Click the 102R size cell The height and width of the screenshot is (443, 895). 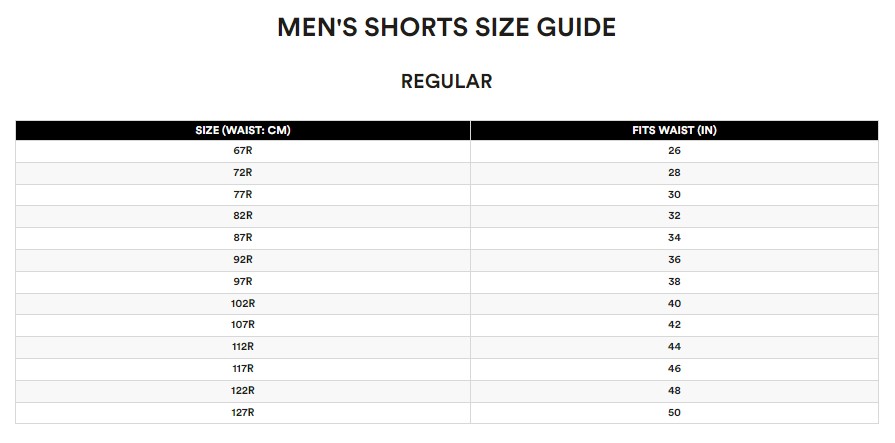(x=243, y=303)
